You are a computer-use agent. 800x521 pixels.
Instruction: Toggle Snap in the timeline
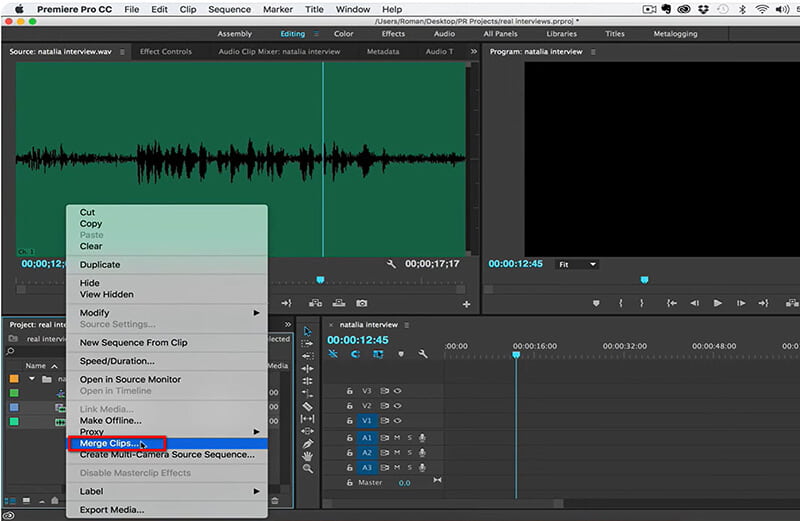355,354
